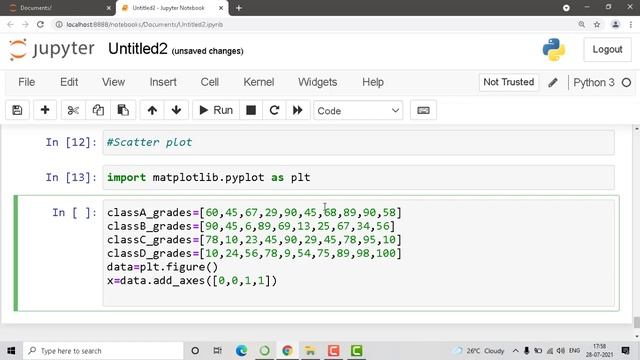Click the data=plt.figure() line
640x360 pixels.
coord(162,267)
